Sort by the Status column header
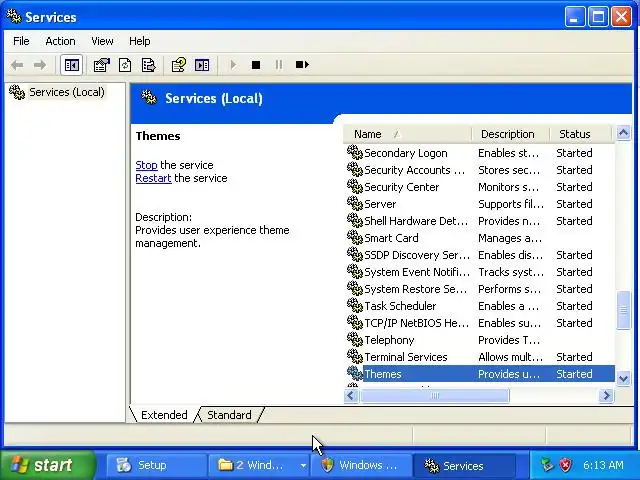The height and width of the screenshot is (480, 640). click(x=580, y=134)
